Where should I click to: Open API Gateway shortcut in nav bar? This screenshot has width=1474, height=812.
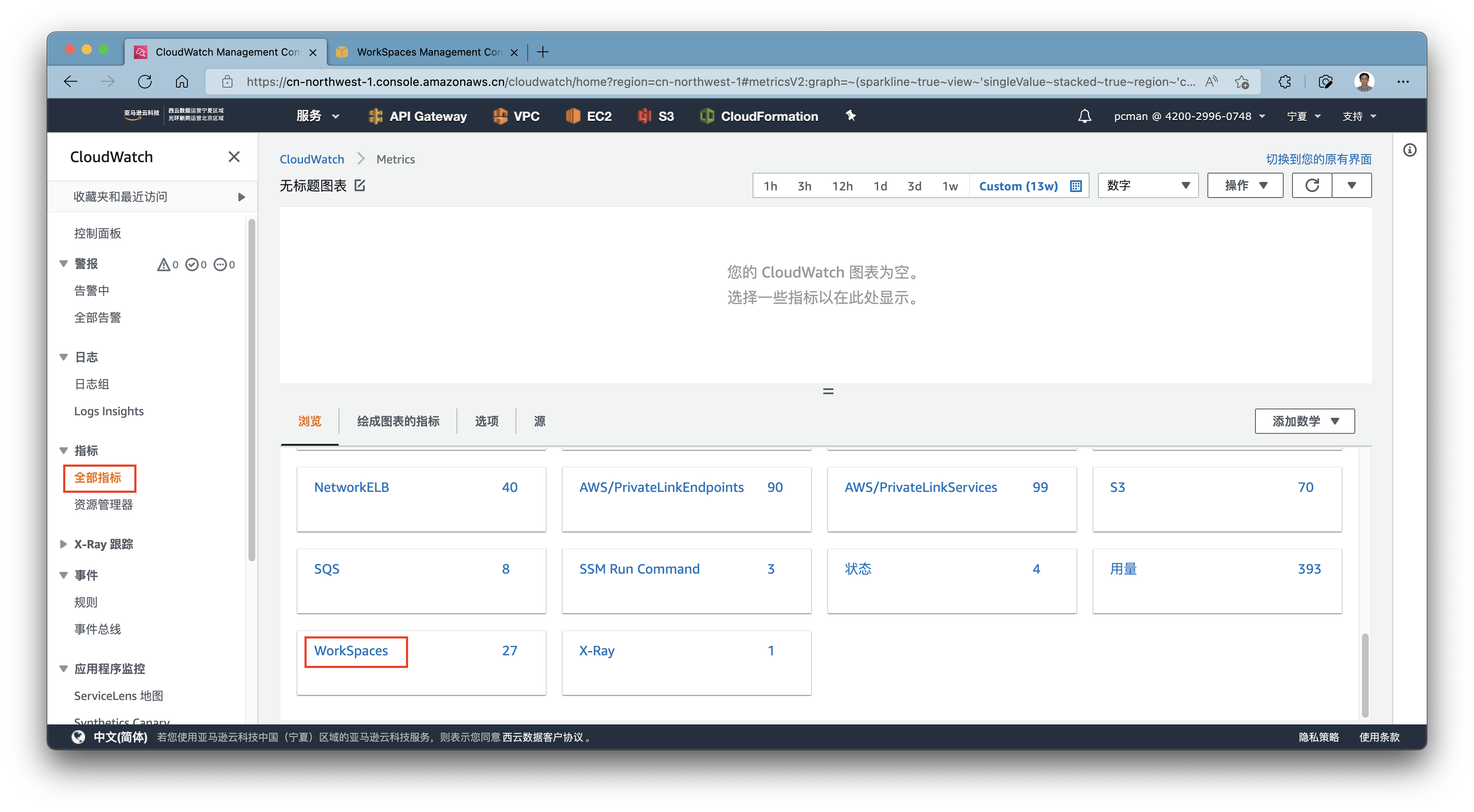[418, 116]
